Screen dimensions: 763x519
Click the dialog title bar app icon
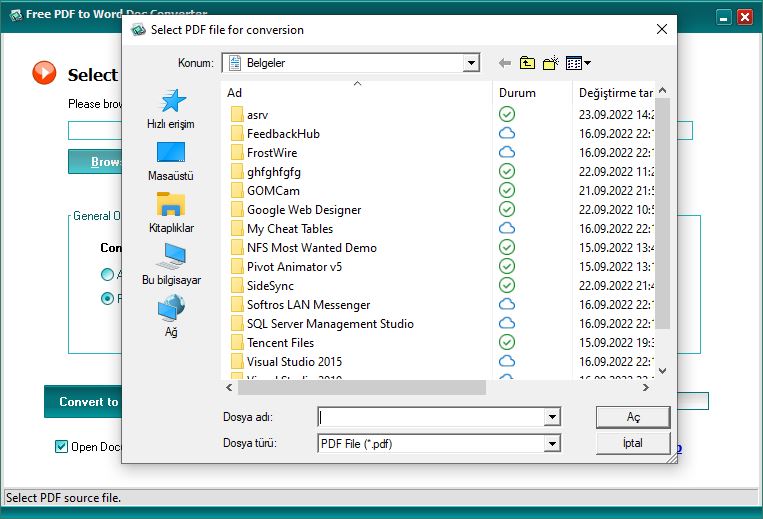tap(138, 30)
